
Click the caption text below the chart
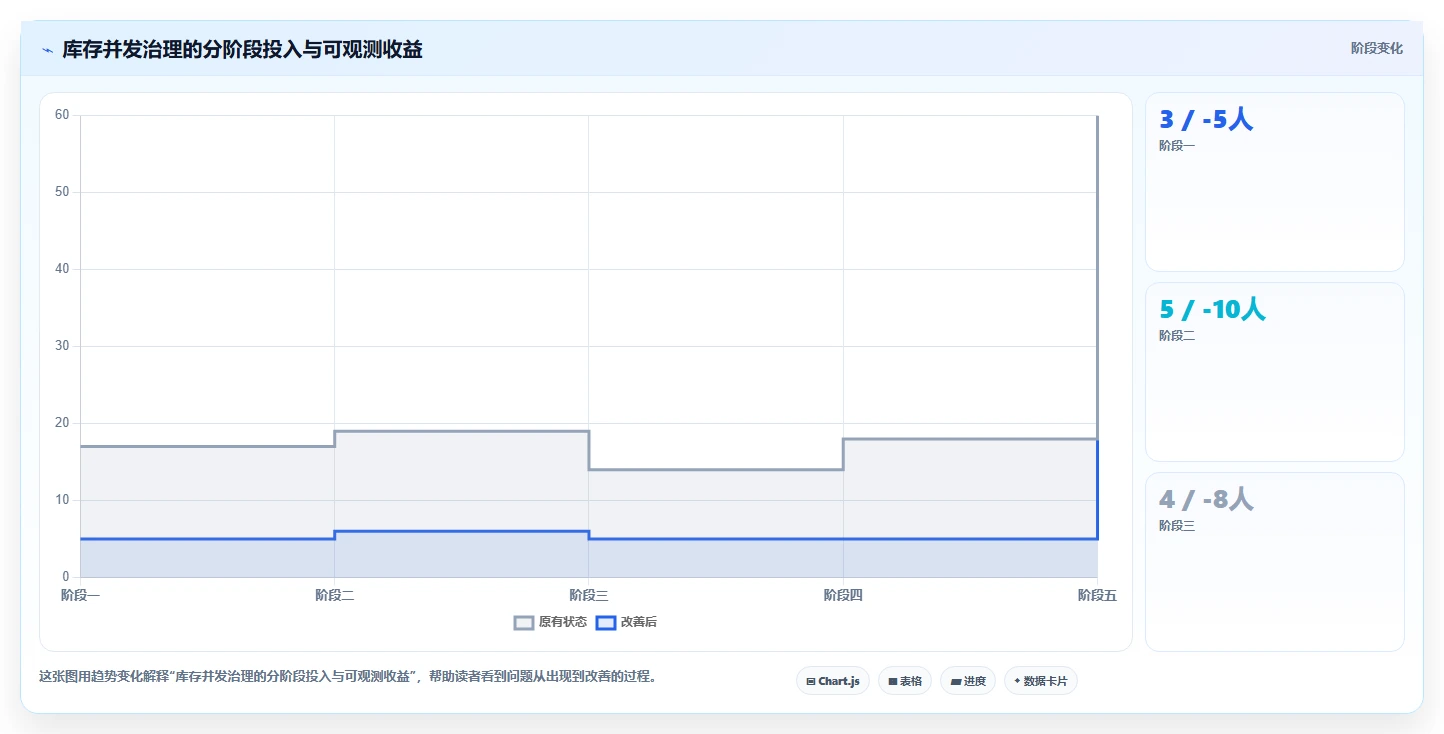[x=350, y=676]
